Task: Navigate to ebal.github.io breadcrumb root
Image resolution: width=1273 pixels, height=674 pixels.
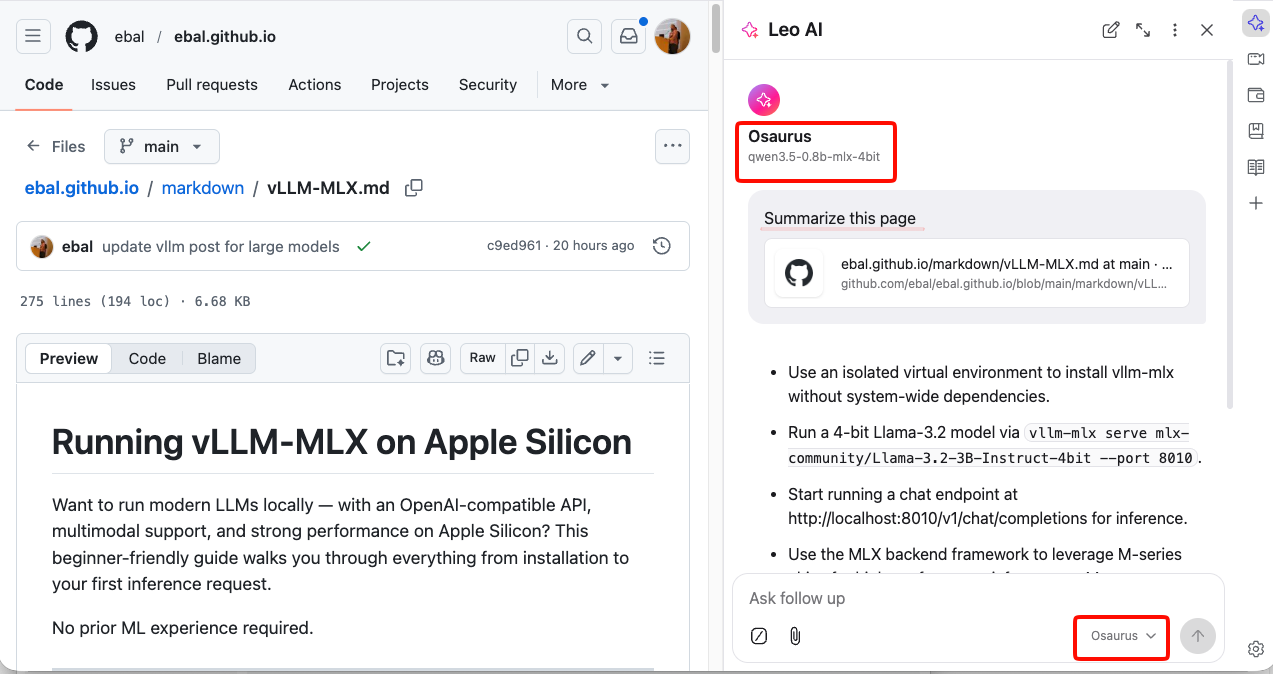Action: [x=82, y=188]
